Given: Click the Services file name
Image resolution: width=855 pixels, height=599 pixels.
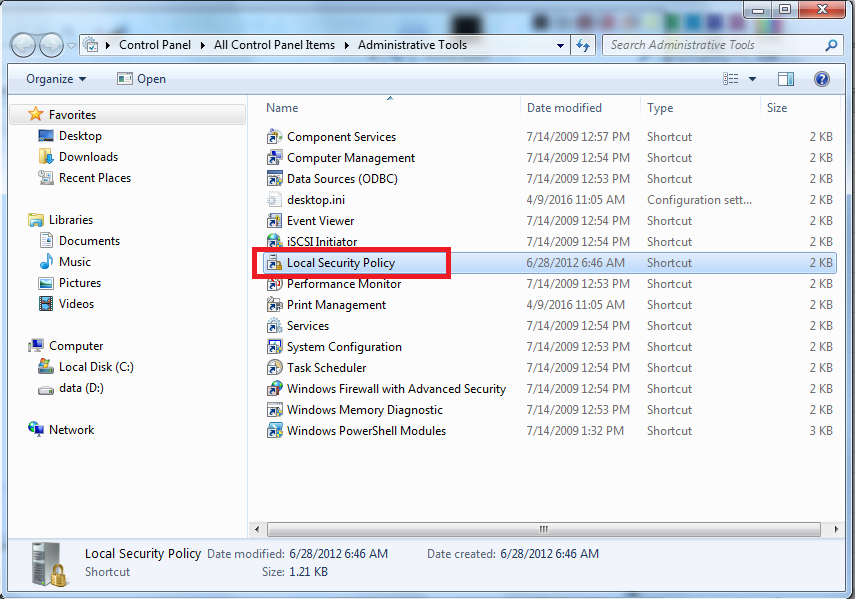Looking at the screenshot, I should click(308, 326).
